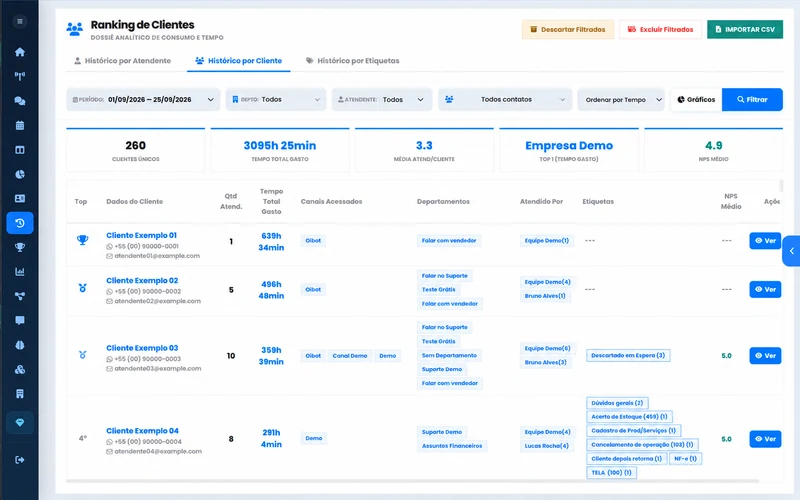
Task: Open the Todos contatos dropdown
Action: pyautogui.click(x=505, y=99)
